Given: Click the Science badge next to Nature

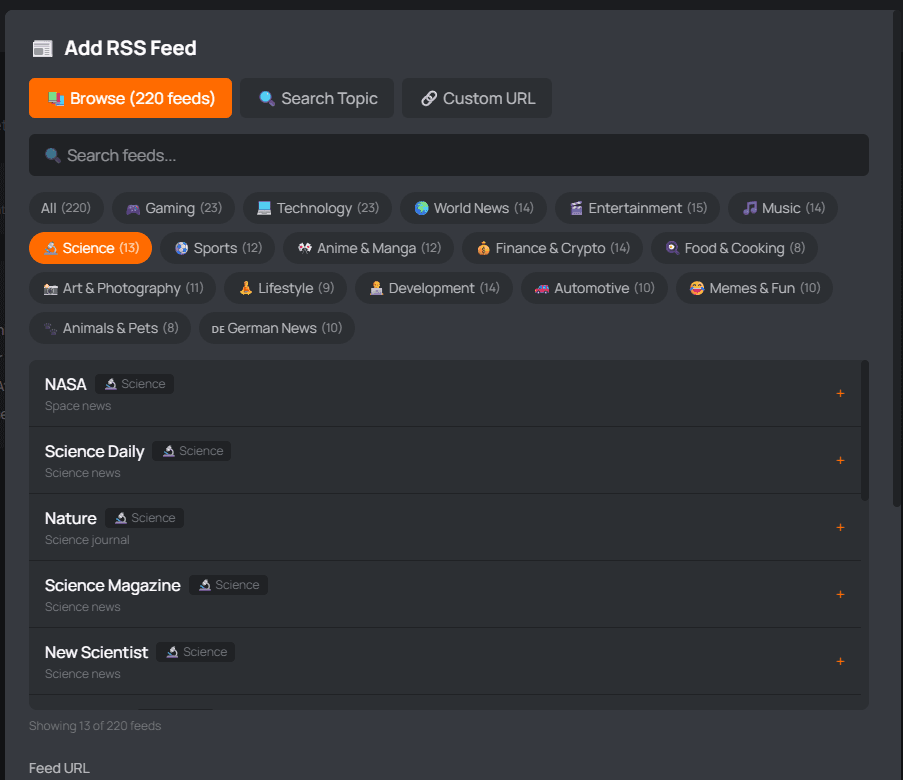Looking at the screenshot, I should coord(144,518).
